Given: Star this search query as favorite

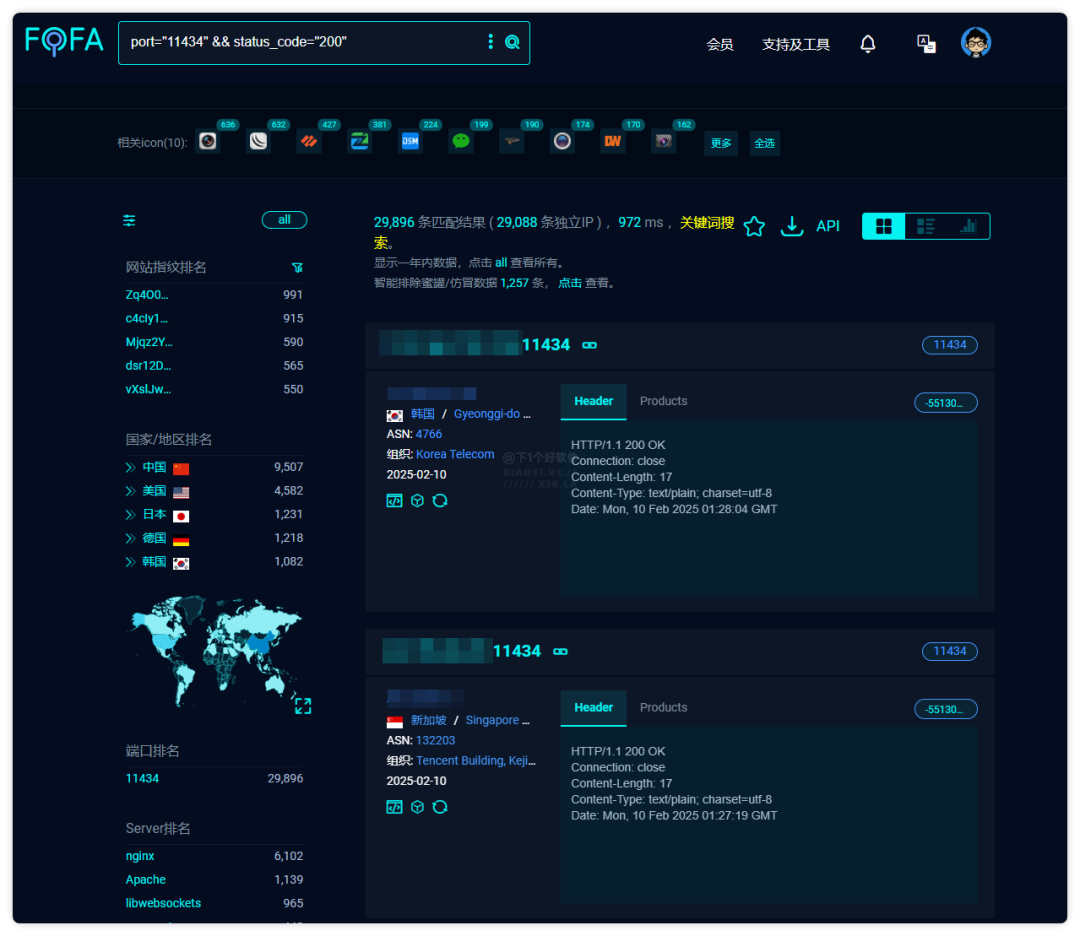Looking at the screenshot, I should (x=754, y=227).
